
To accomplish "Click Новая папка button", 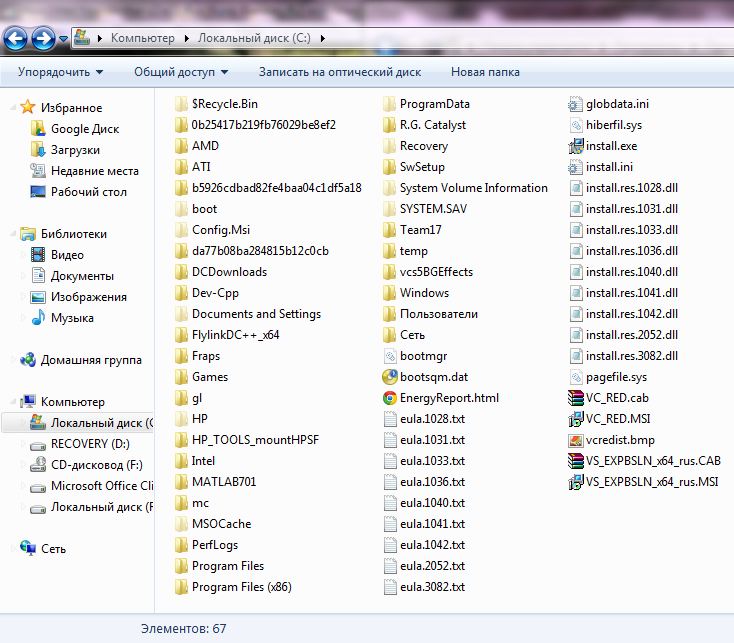I will (x=485, y=72).
